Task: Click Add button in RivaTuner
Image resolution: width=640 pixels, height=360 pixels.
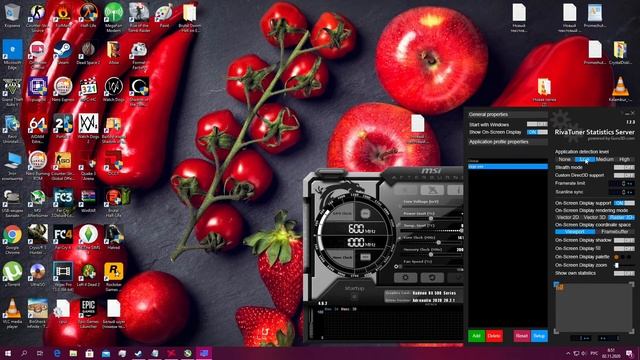Action: [x=476, y=336]
